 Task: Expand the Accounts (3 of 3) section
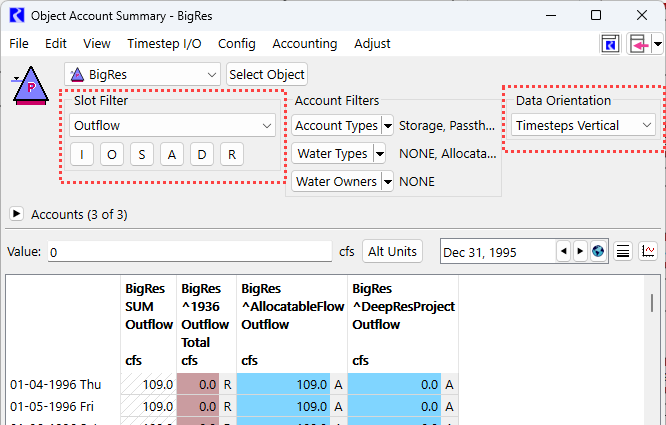(x=17, y=214)
